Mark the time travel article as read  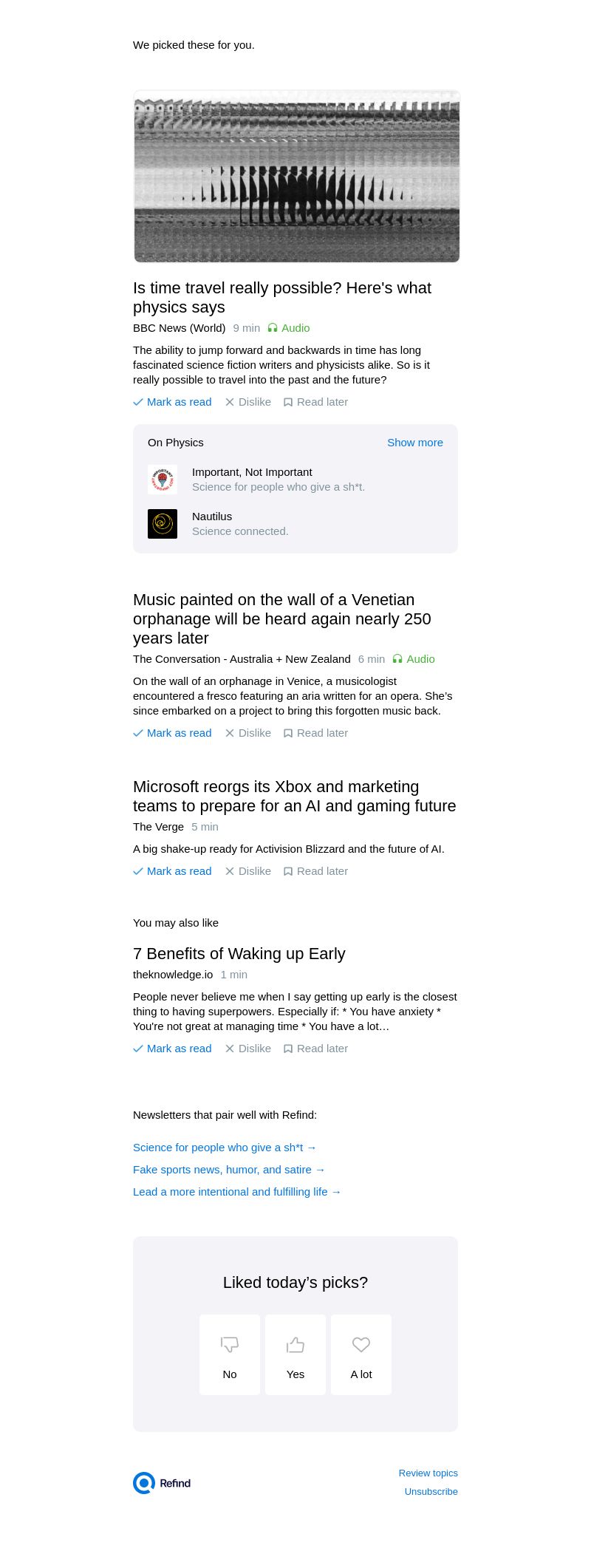172,402
